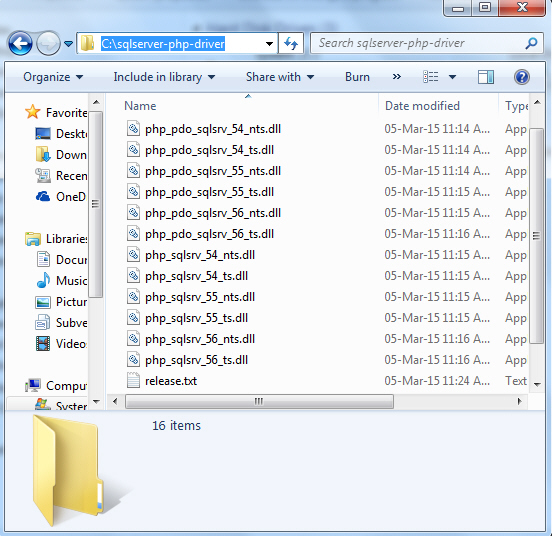Click the search magnifier icon
The width and height of the screenshot is (552, 536).
point(531,43)
